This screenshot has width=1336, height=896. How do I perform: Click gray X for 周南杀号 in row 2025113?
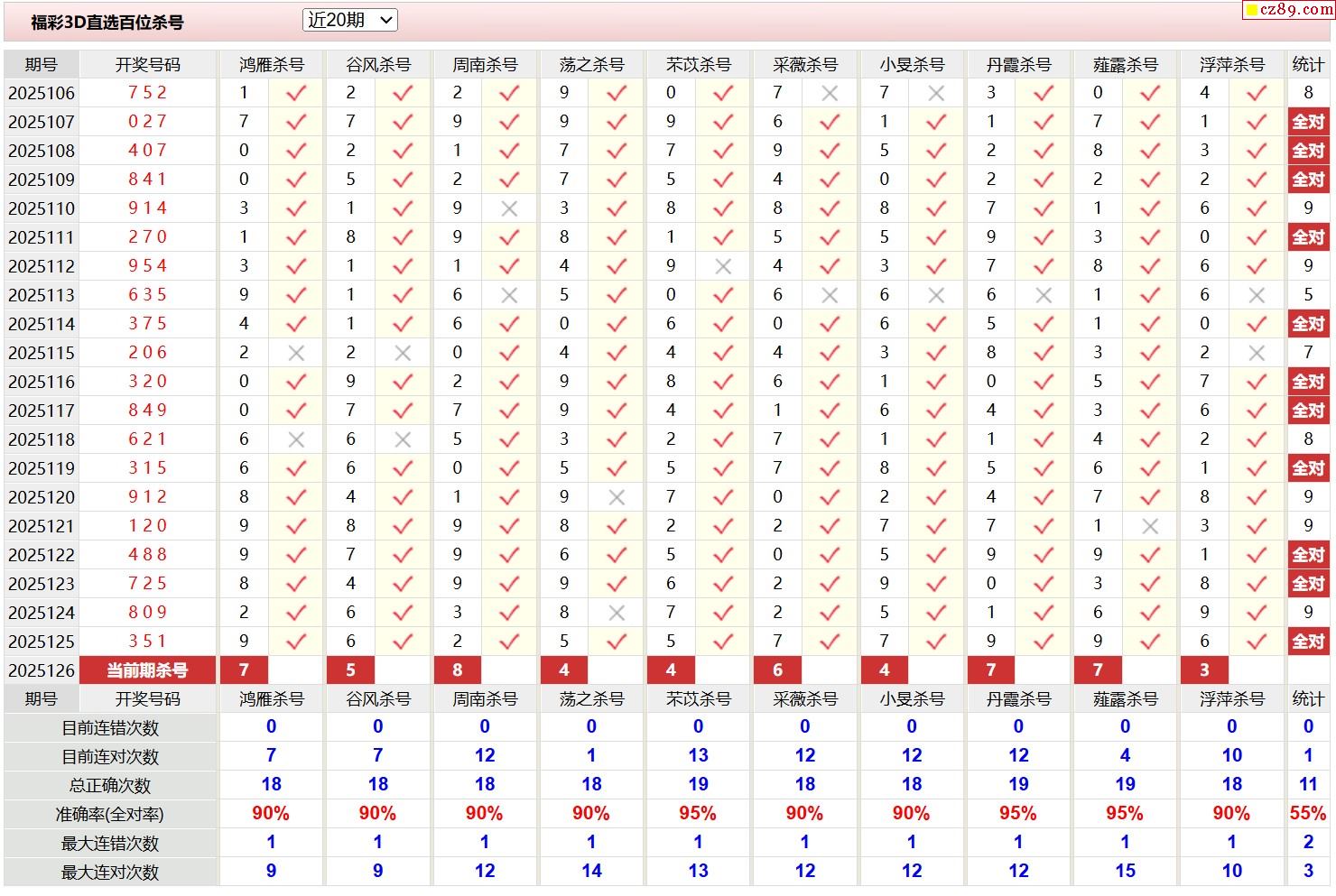point(509,295)
